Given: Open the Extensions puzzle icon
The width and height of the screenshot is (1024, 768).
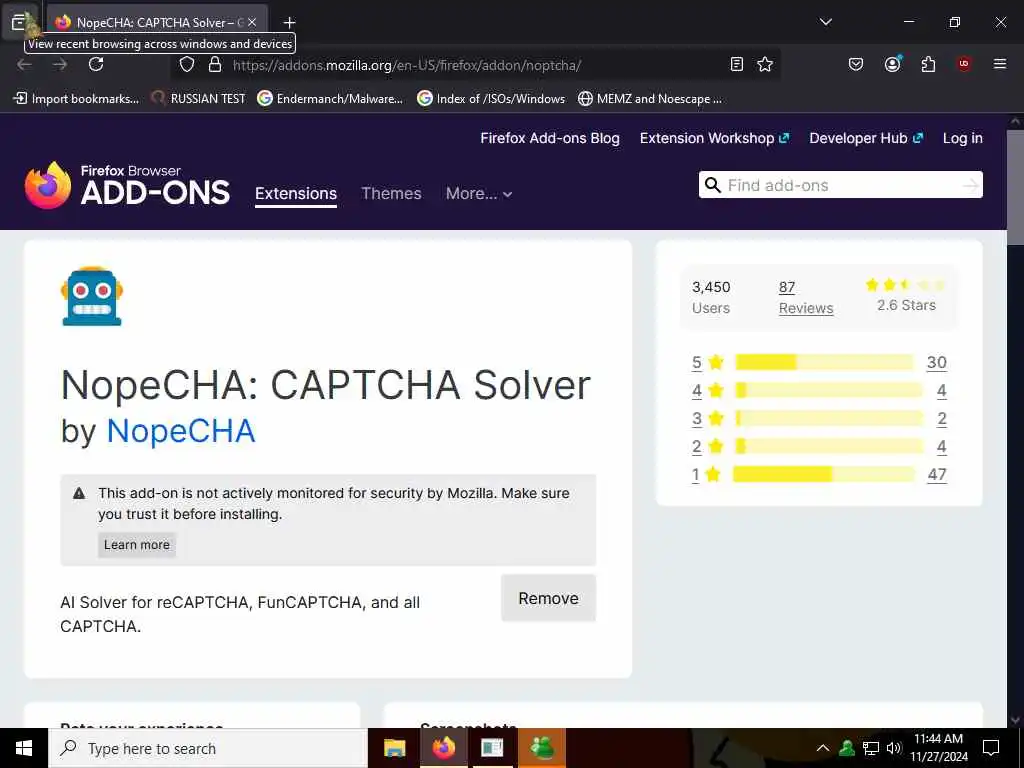Looking at the screenshot, I should (928, 64).
